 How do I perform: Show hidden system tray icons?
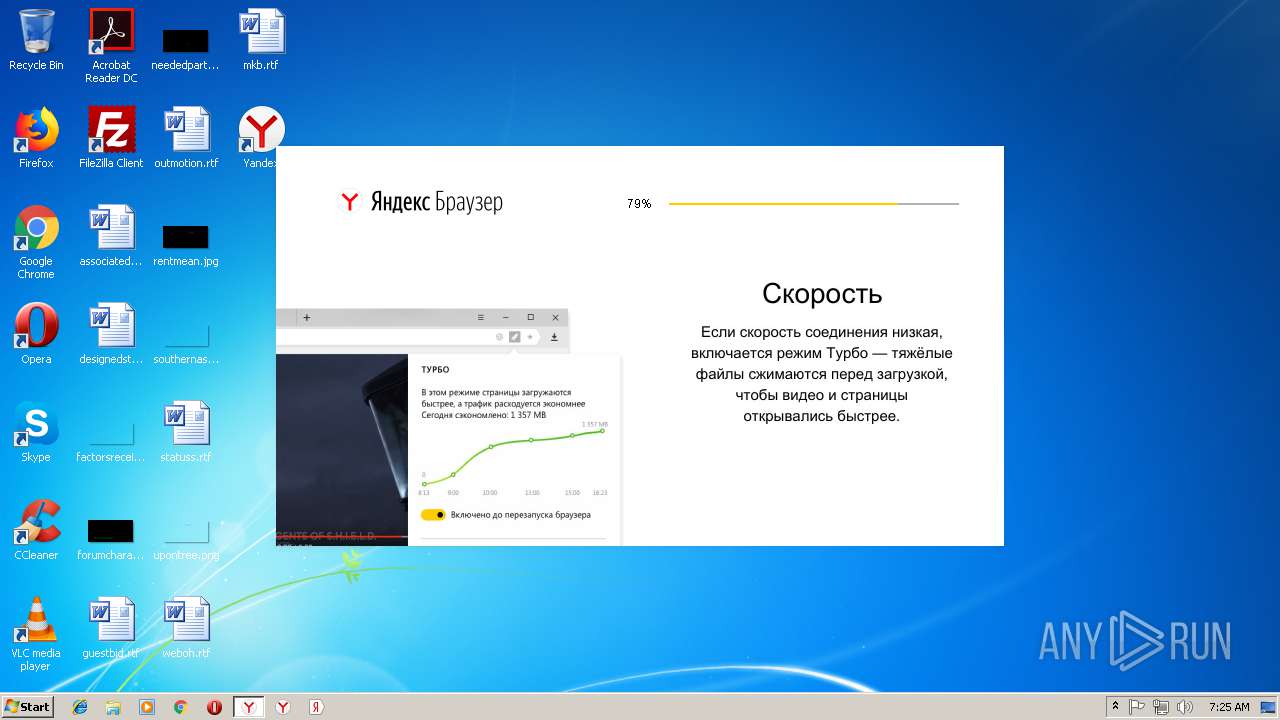pyautogui.click(x=1115, y=707)
